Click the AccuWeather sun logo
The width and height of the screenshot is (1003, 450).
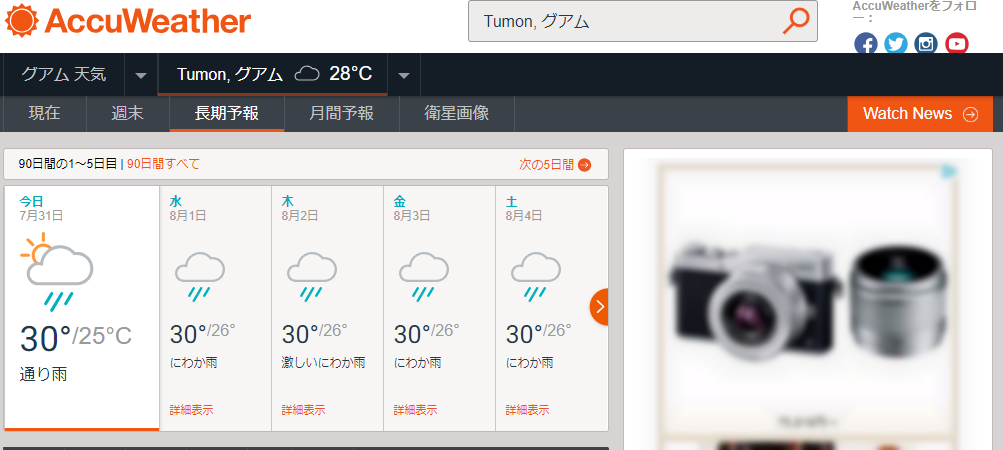pos(21,21)
